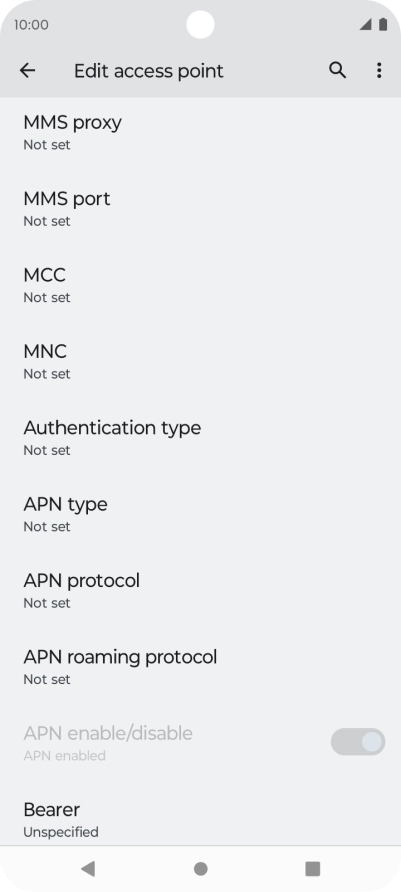The width and height of the screenshot is (401, 892).
Task: Open search with the magnifier icon
Action: point(337,71)
